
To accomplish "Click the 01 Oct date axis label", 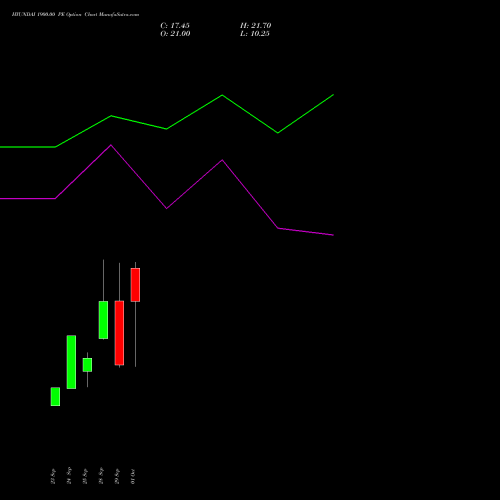I will pyautogui.click(x=133, y=477).
